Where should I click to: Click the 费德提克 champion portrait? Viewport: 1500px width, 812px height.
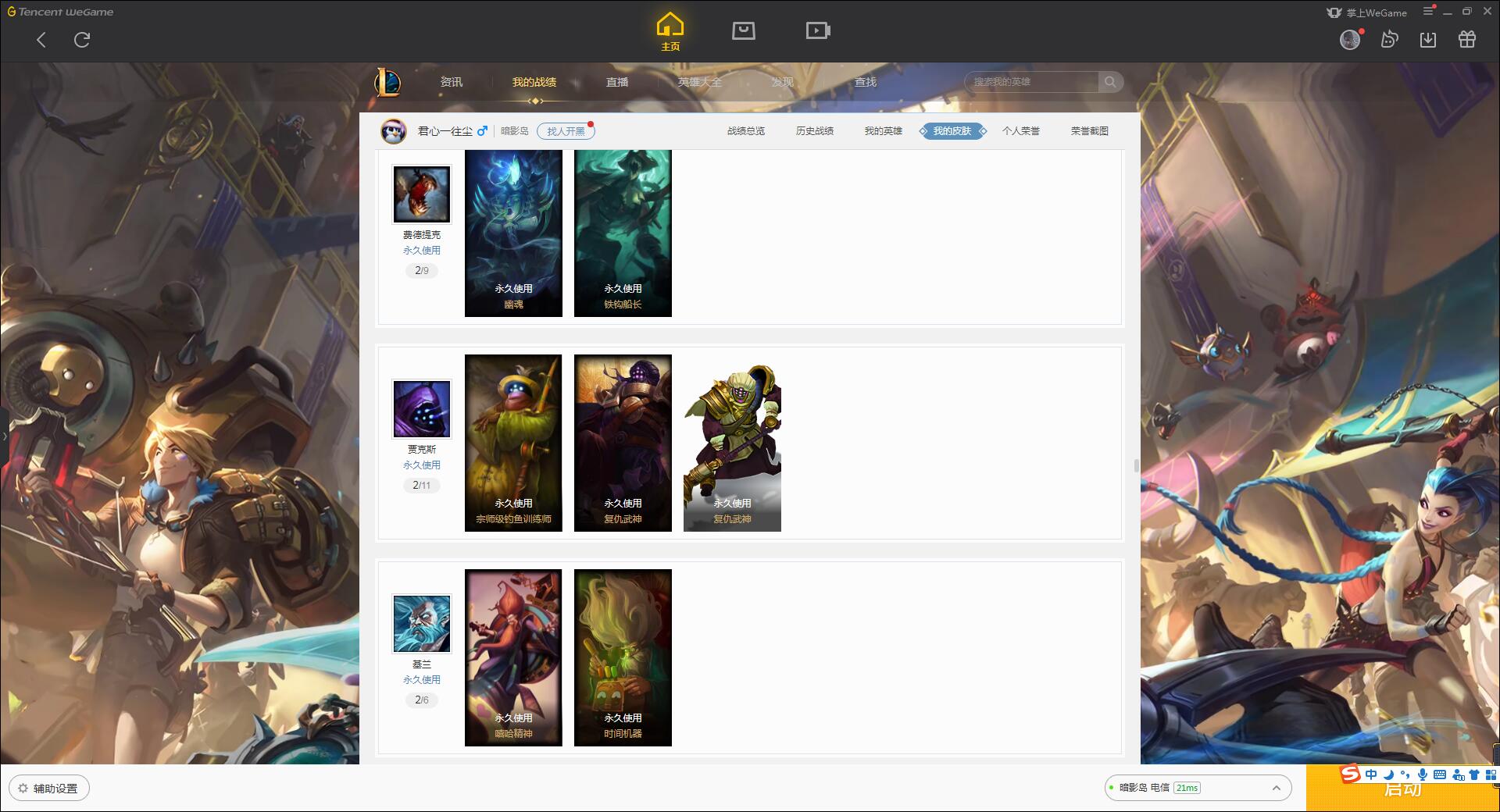click(422, 194)
